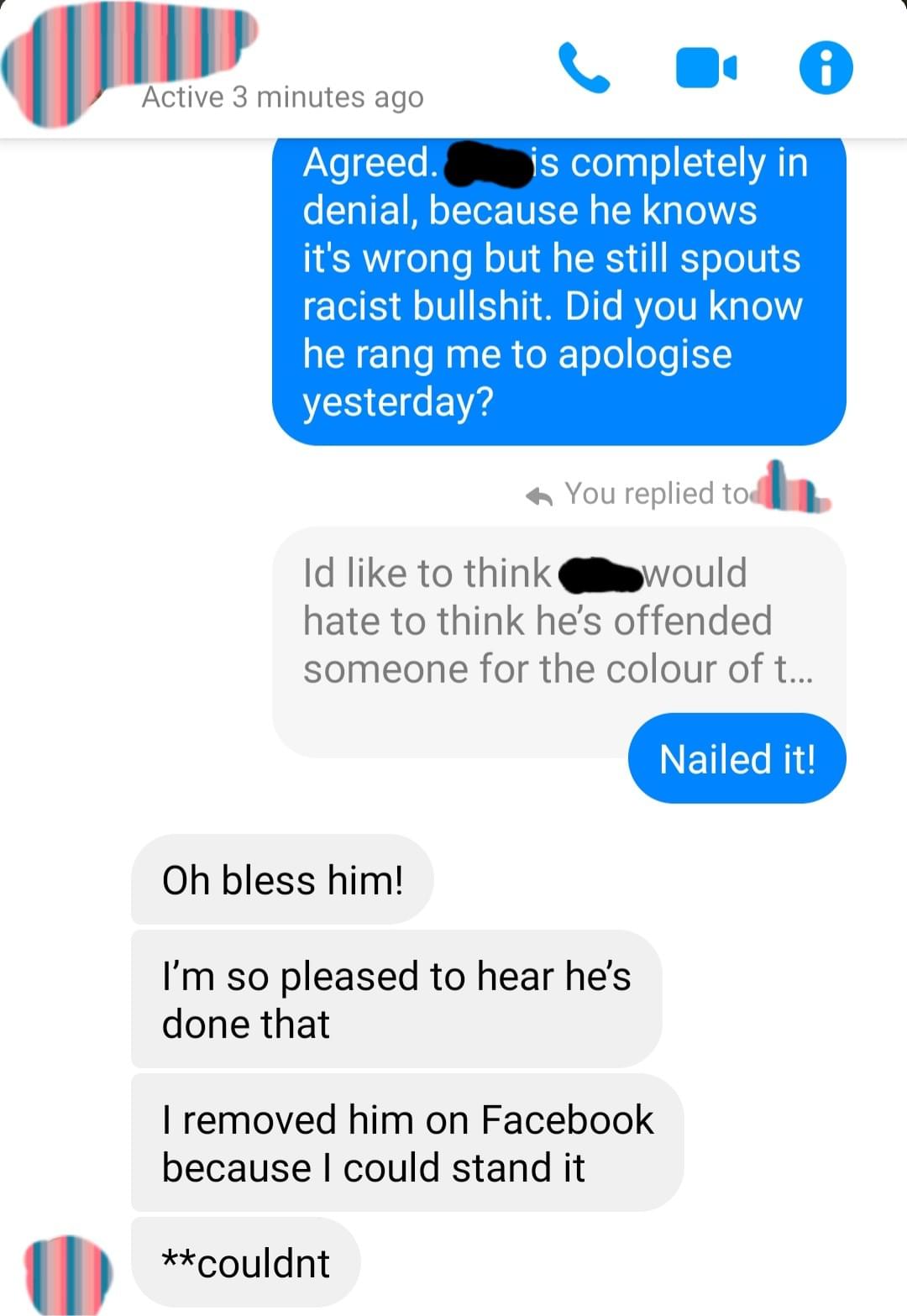
Task: Start a video call with camera icon
Action: click(x=706, y=68)
